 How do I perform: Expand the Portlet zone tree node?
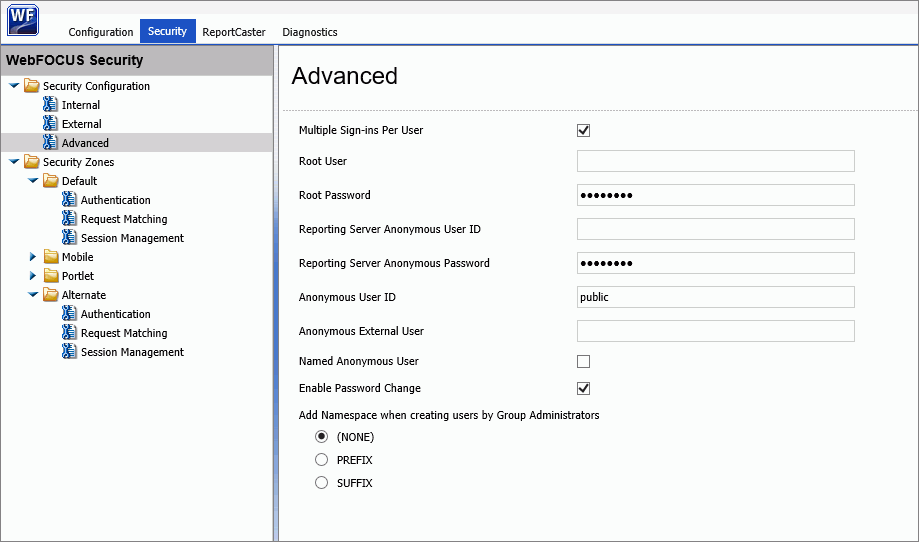point(33,275)
